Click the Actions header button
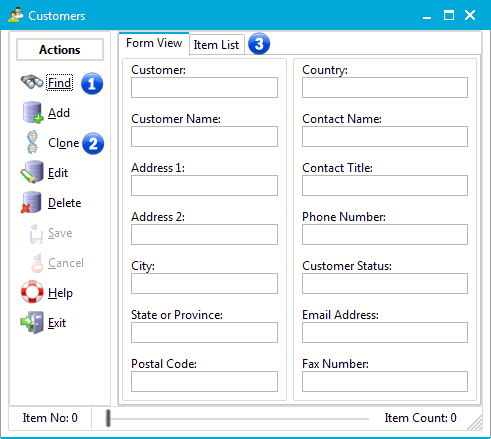 pyautogui.click(x=60, y=50)
